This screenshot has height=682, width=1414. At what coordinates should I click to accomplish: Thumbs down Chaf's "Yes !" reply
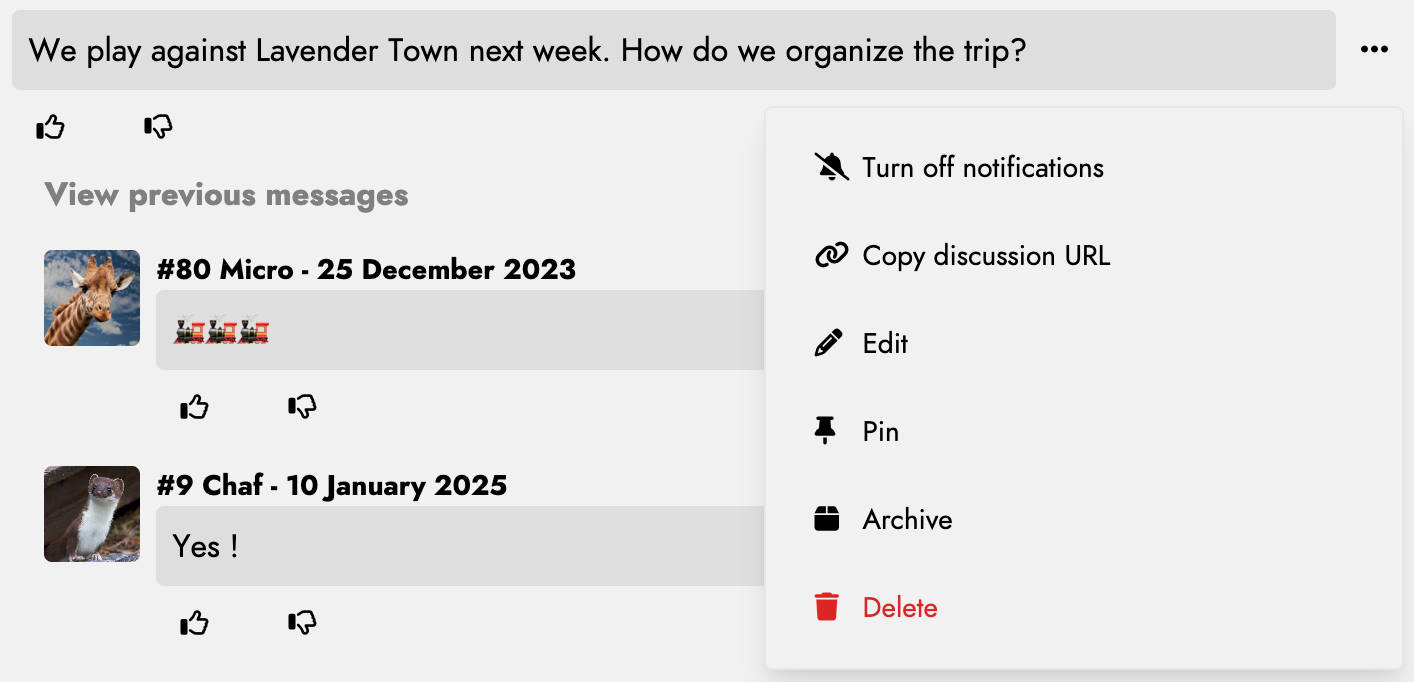click(x=302, y=623)
